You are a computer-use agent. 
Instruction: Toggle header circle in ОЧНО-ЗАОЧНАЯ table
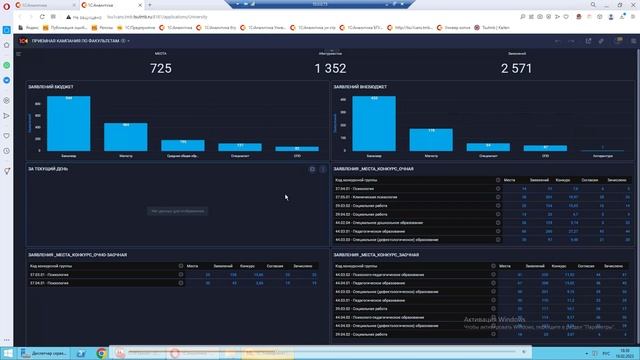[181, 266]
